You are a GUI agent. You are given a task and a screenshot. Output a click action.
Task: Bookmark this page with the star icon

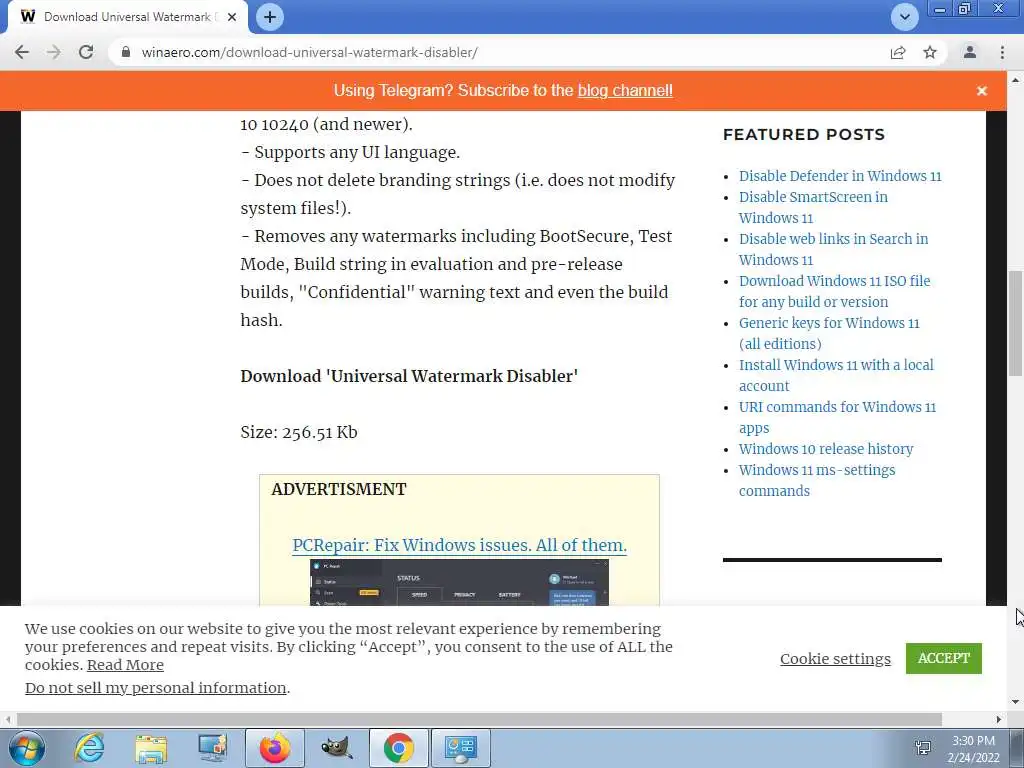930,52
